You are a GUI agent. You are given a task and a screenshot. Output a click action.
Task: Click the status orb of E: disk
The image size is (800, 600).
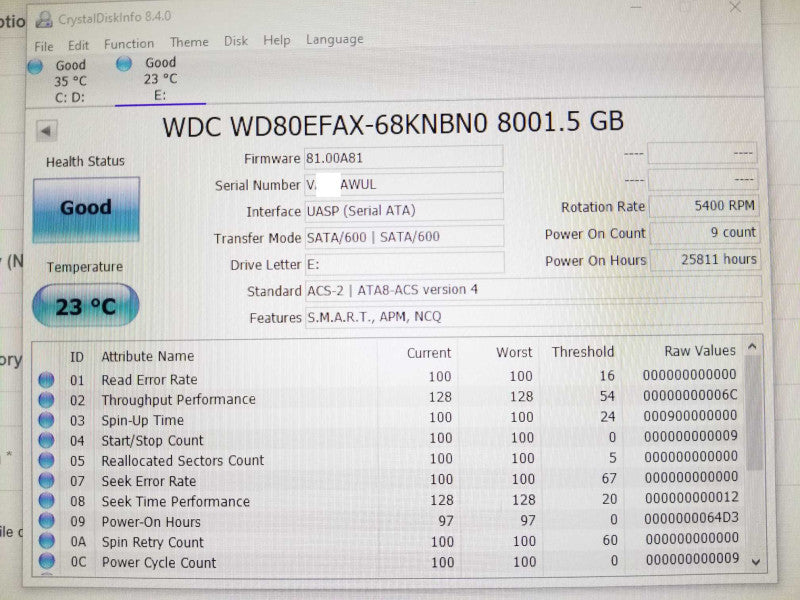pyautogui.click(x=124, y=64)
